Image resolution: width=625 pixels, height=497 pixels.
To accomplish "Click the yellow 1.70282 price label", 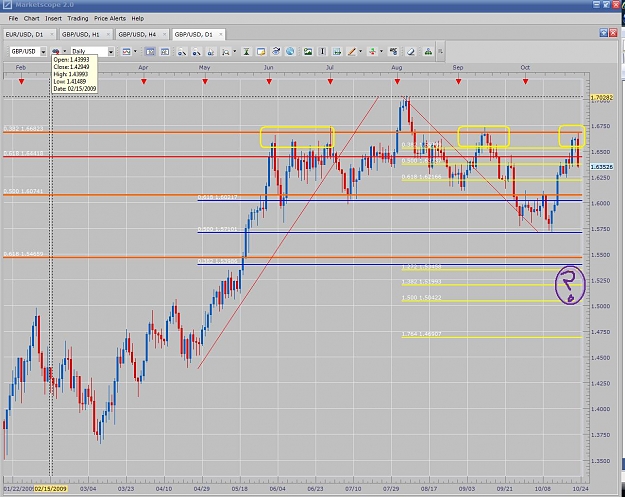I will coord(601,97).
